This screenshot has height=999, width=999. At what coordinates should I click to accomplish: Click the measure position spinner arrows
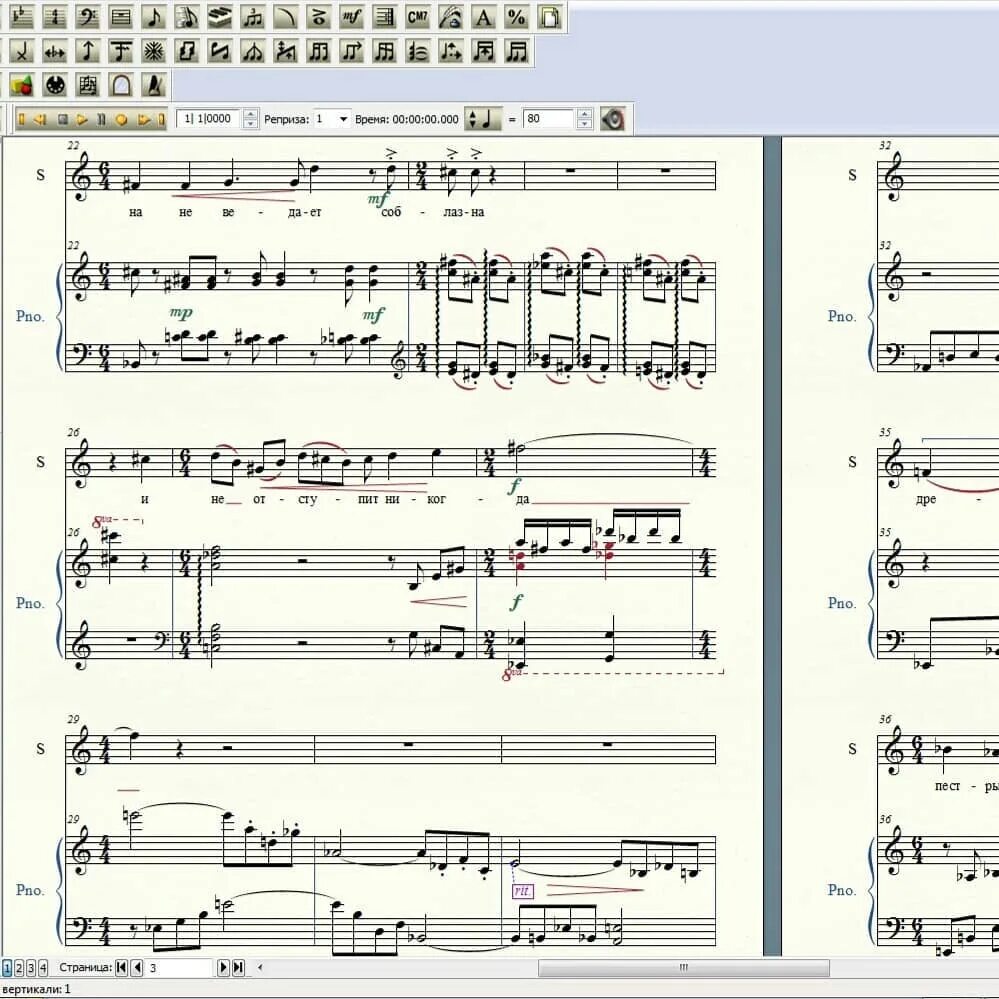[250, 119]
